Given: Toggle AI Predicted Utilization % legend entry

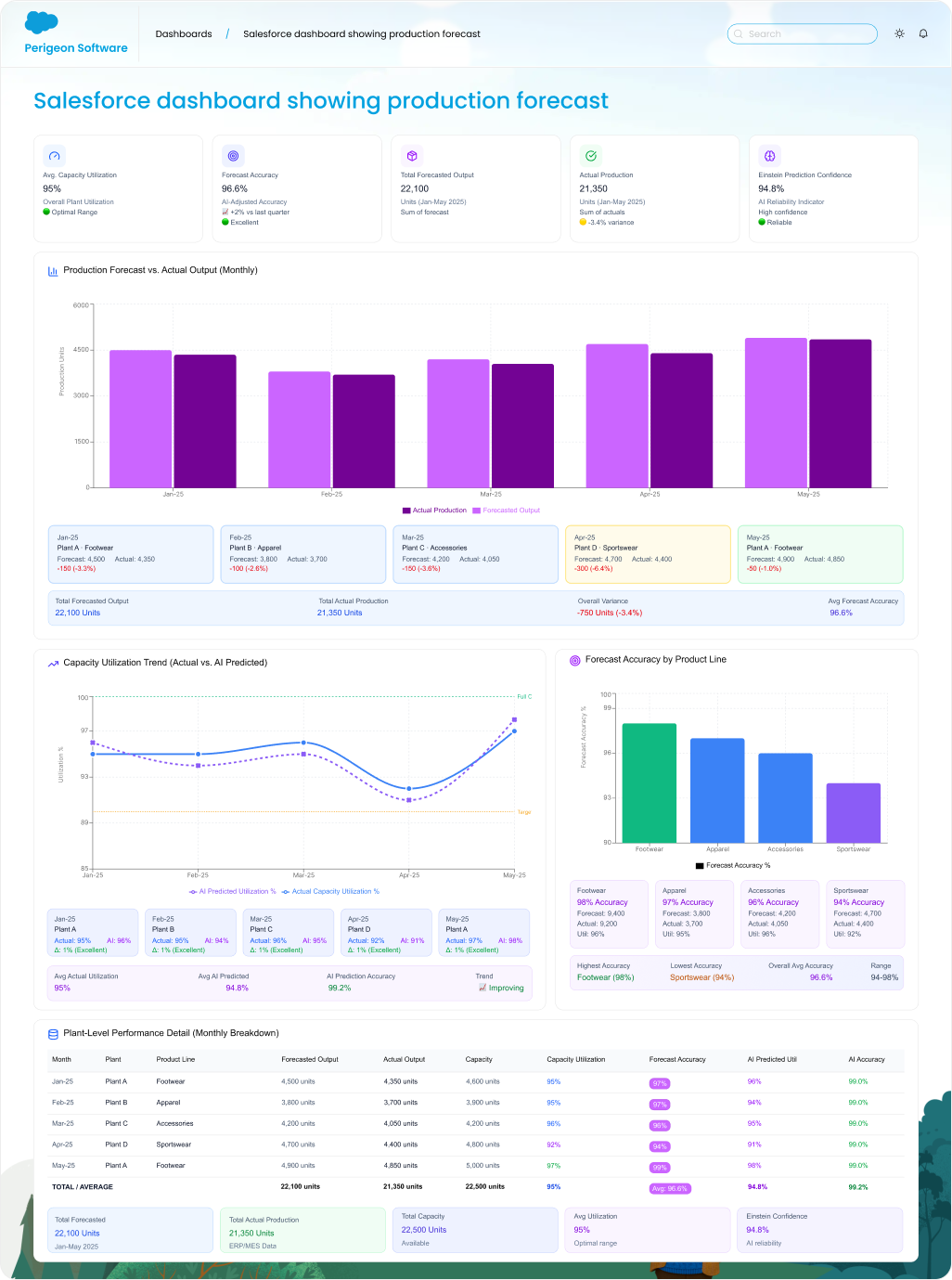Looking at the screenshot, I should click(x=233, y=891).
